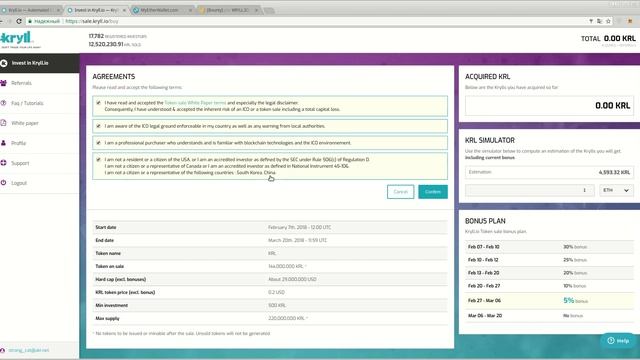The height and width of the screenshot is (360, 640).
Task: Reload the page with browser refresh icon
Action: point(19,21)
